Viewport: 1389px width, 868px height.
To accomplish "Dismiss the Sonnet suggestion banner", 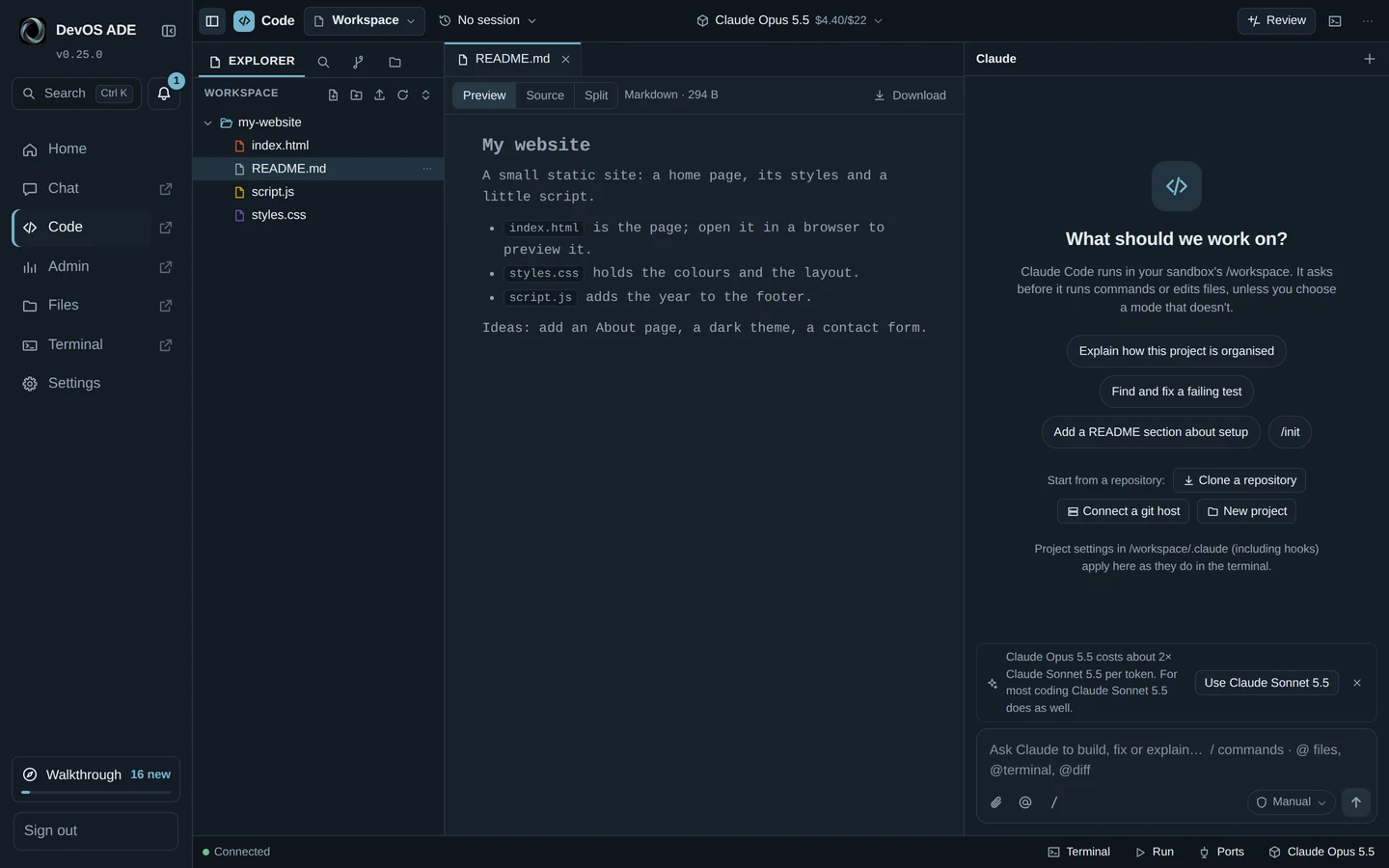I will 1357,683.
